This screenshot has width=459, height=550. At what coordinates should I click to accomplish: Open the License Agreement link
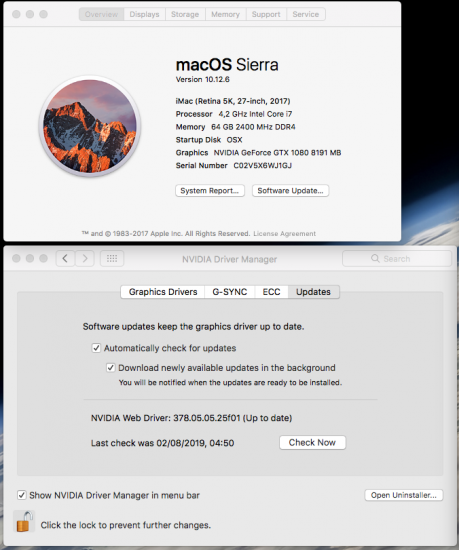(x=284, y=234)
